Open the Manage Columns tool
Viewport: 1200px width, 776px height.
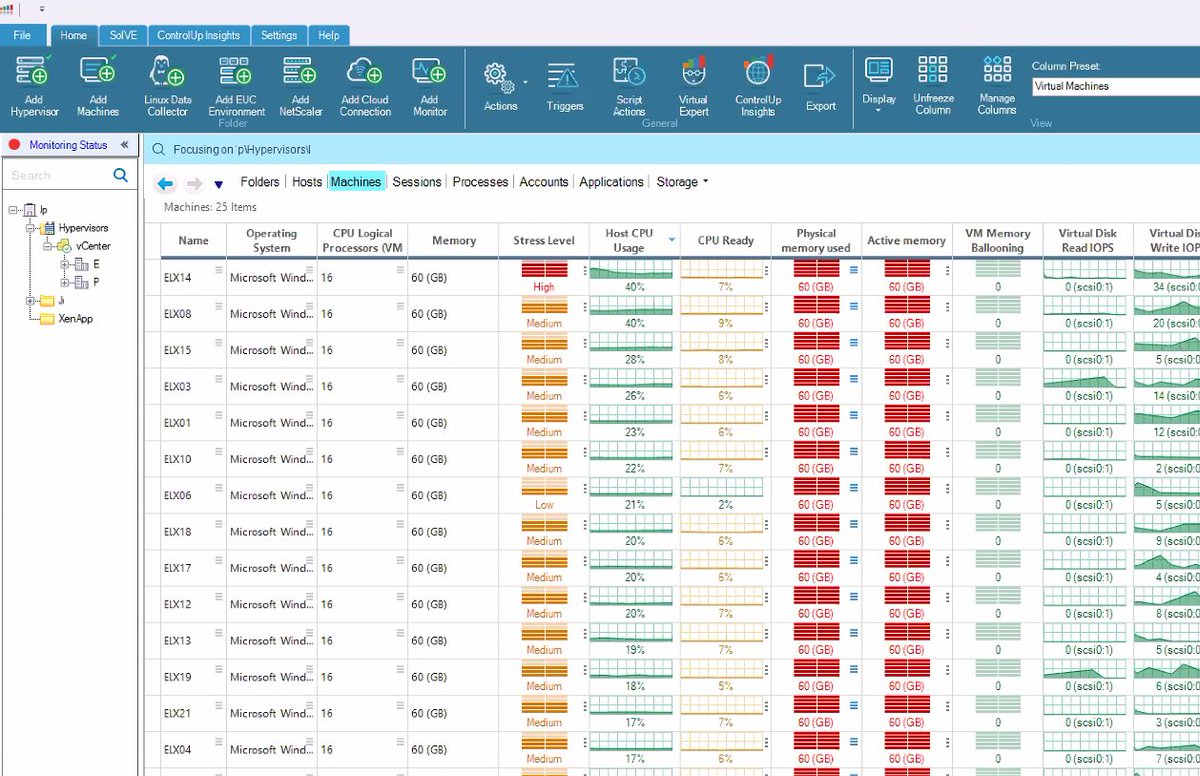pos(996,85)
